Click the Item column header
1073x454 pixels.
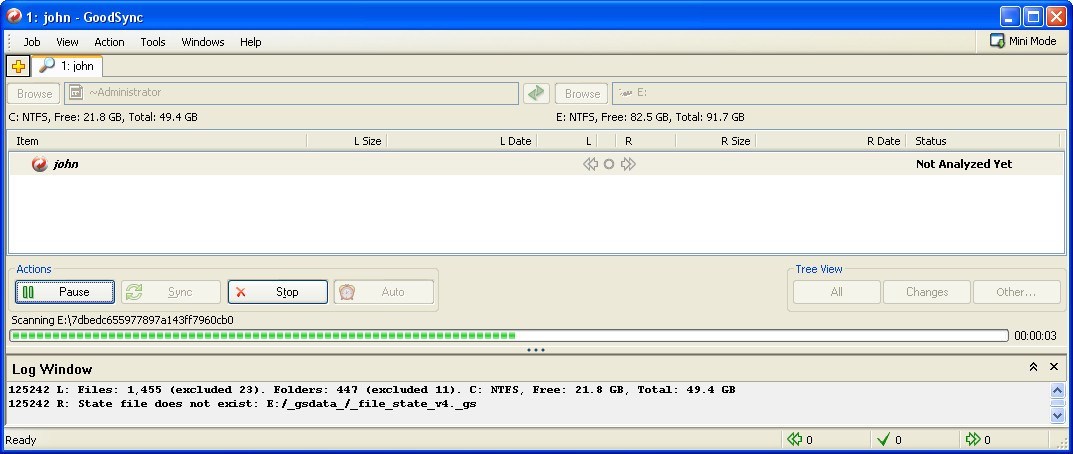pyautogui.click(x=157, y=141)
